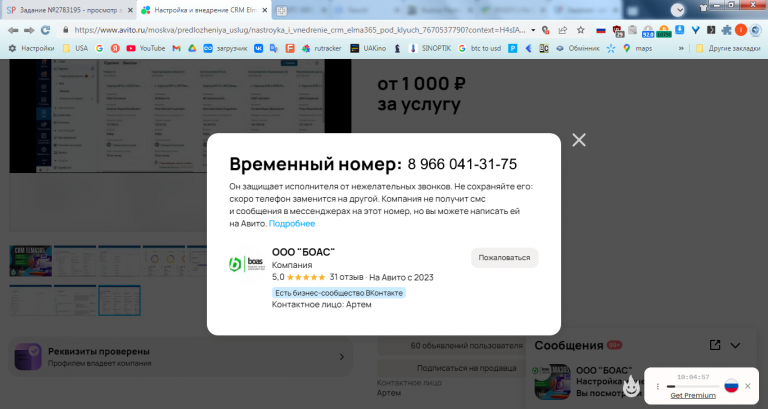The image size is (768, 409).
Task: Open the Другие закладки folder
Action: (728, 48)
